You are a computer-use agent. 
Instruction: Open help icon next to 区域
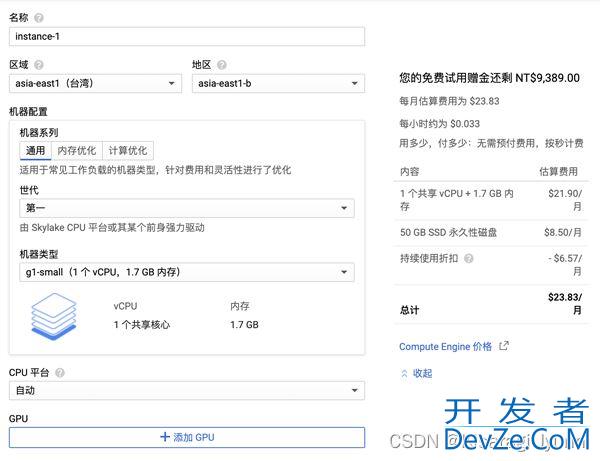[x=39, y=65]
